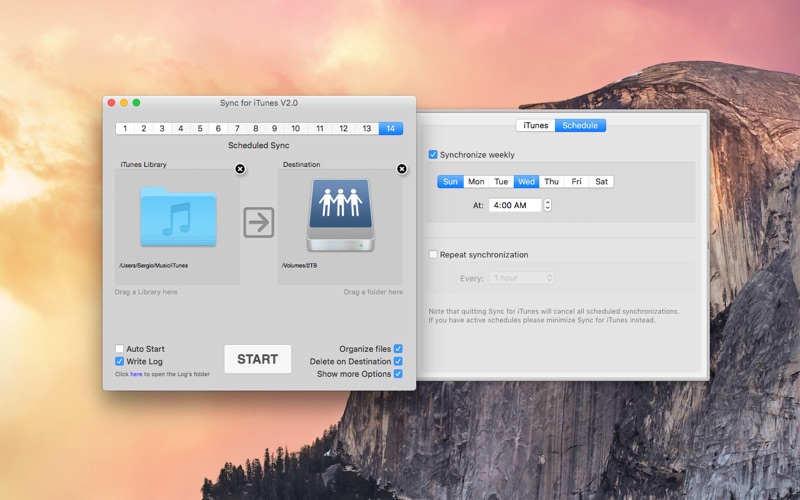Select sync profile 8
The width and height of the screenshot is (800, 500).
256,129
